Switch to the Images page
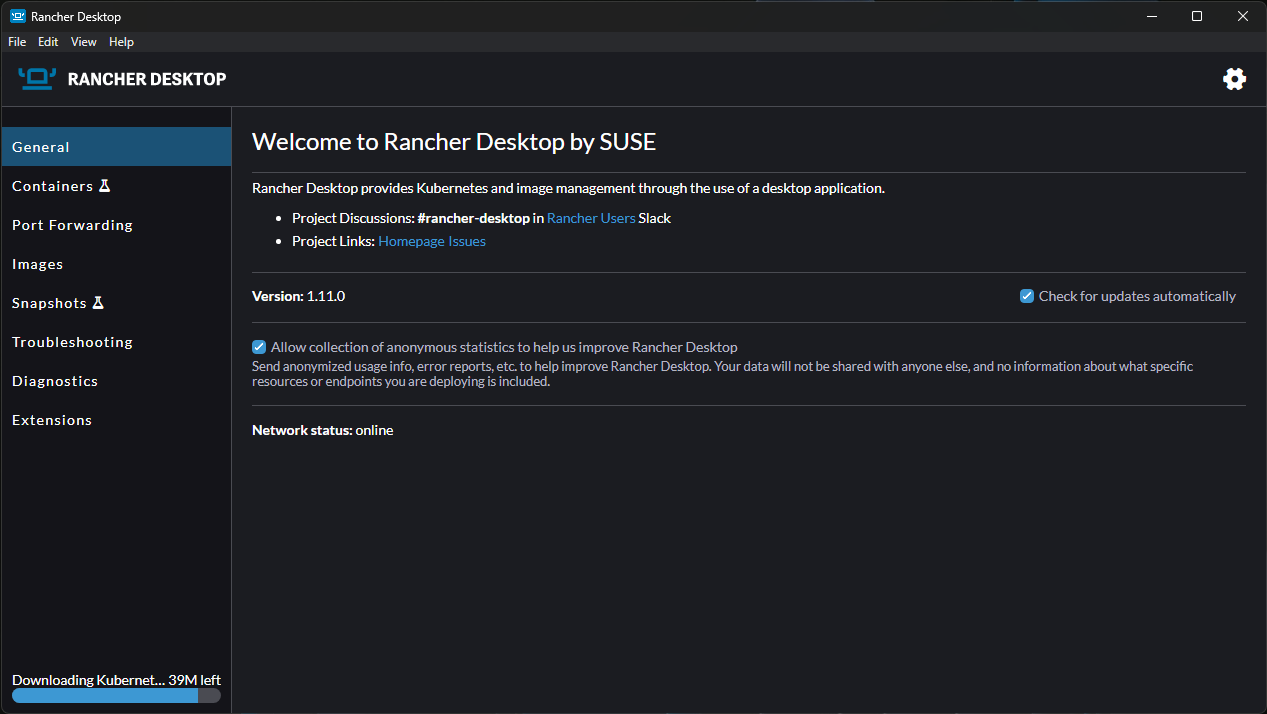 click(x=116, y=264)
